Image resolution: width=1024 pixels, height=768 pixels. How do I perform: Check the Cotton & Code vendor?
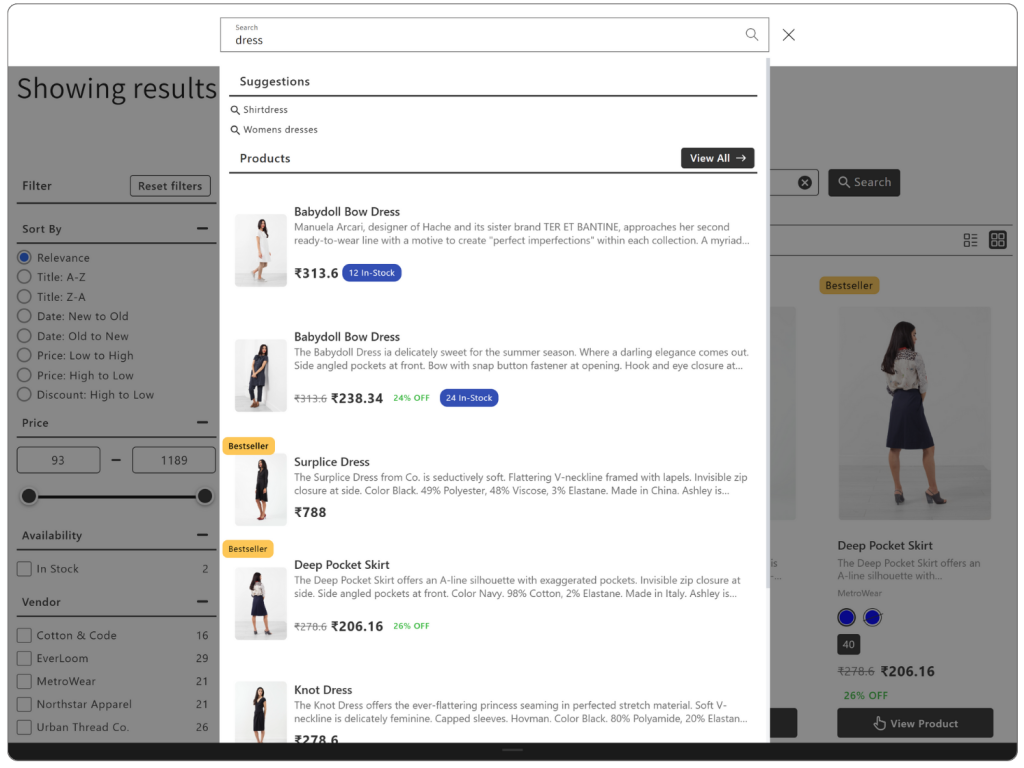24,635
